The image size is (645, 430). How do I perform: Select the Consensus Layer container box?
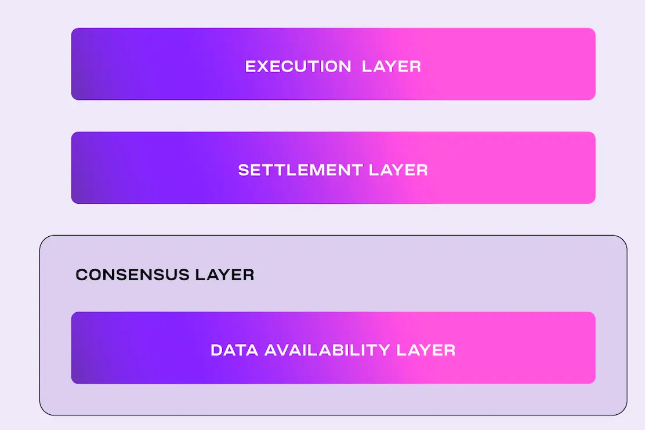(x=333, y=398)
